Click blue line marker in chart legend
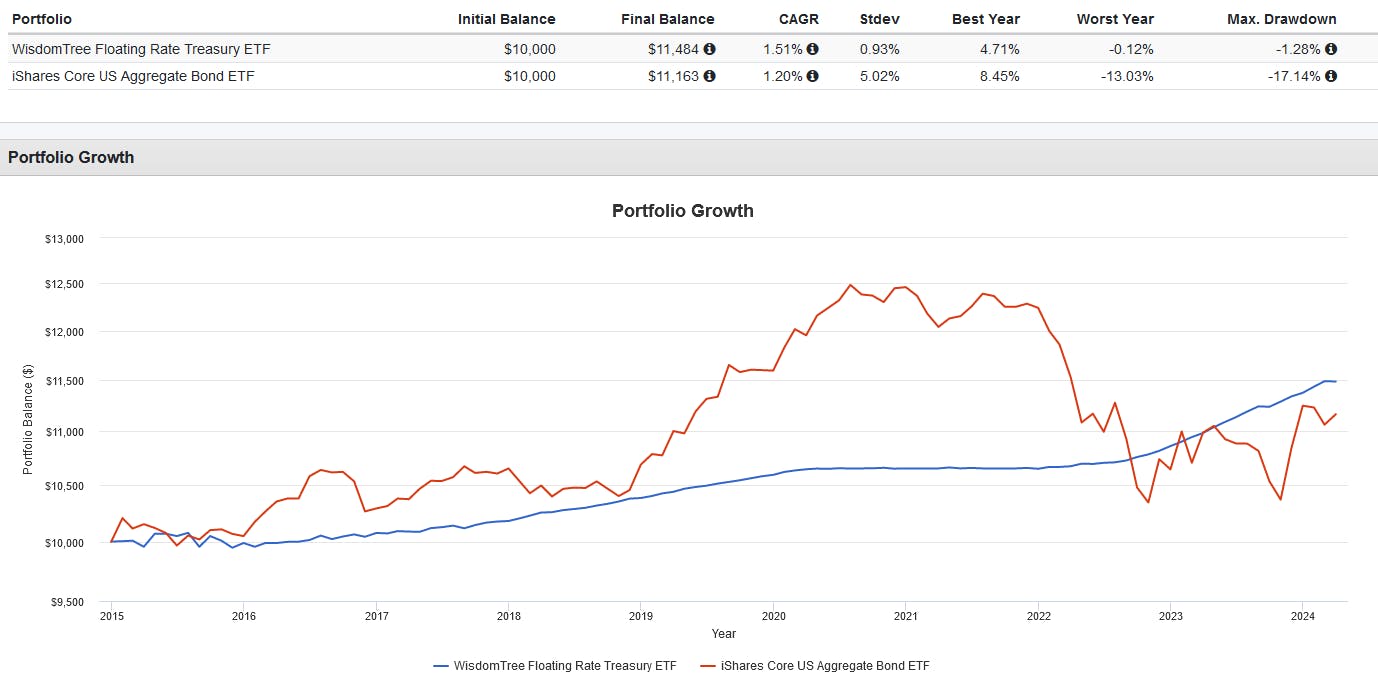 pyautogui.click(x=441, y=665)
